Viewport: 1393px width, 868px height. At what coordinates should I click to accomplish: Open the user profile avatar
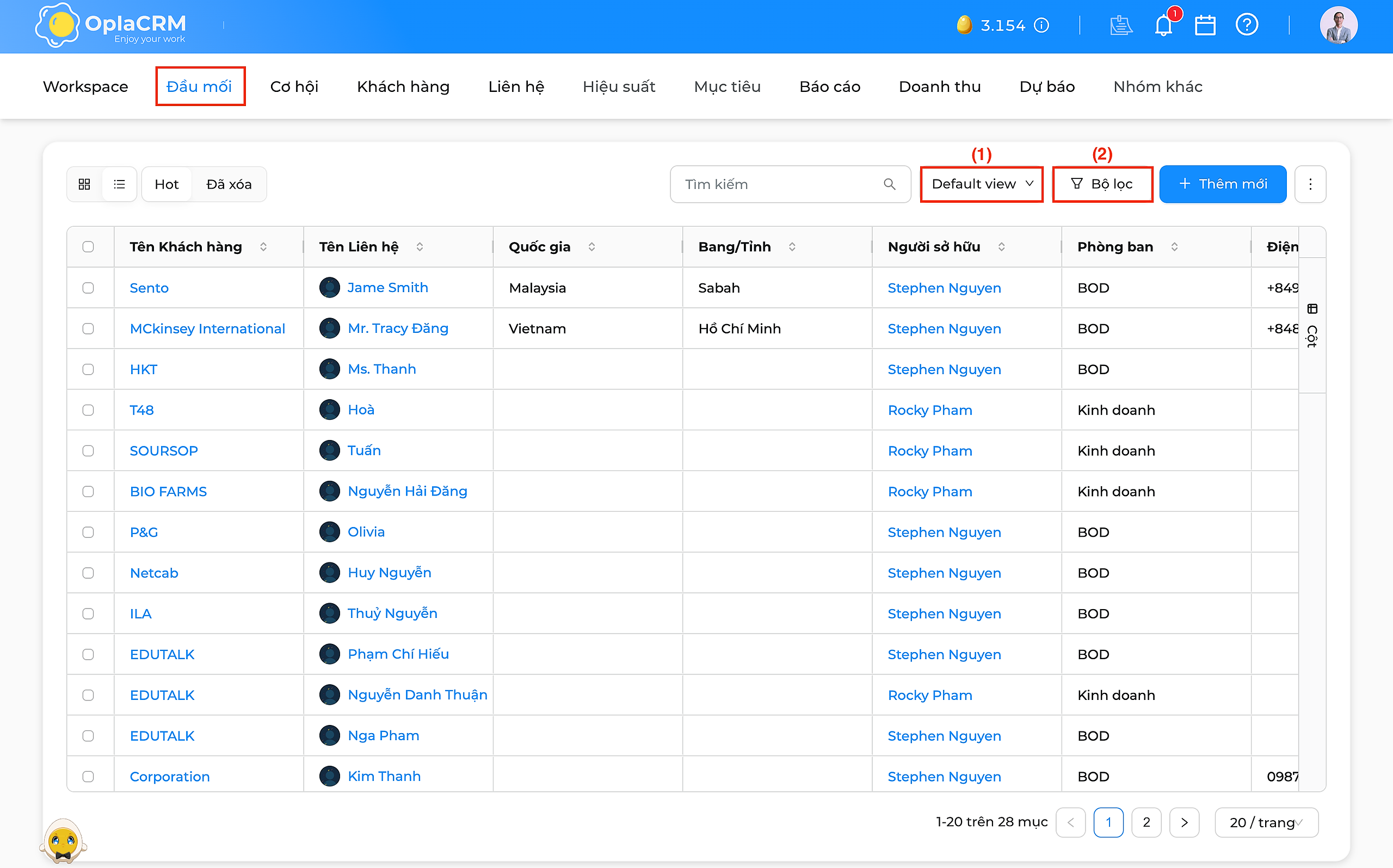click(x=1339, y=25)
